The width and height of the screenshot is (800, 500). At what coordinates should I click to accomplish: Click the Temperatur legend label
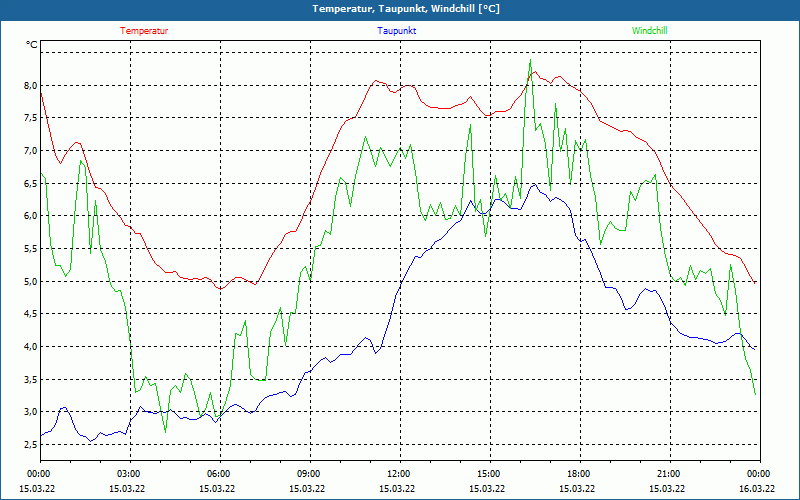144,31
